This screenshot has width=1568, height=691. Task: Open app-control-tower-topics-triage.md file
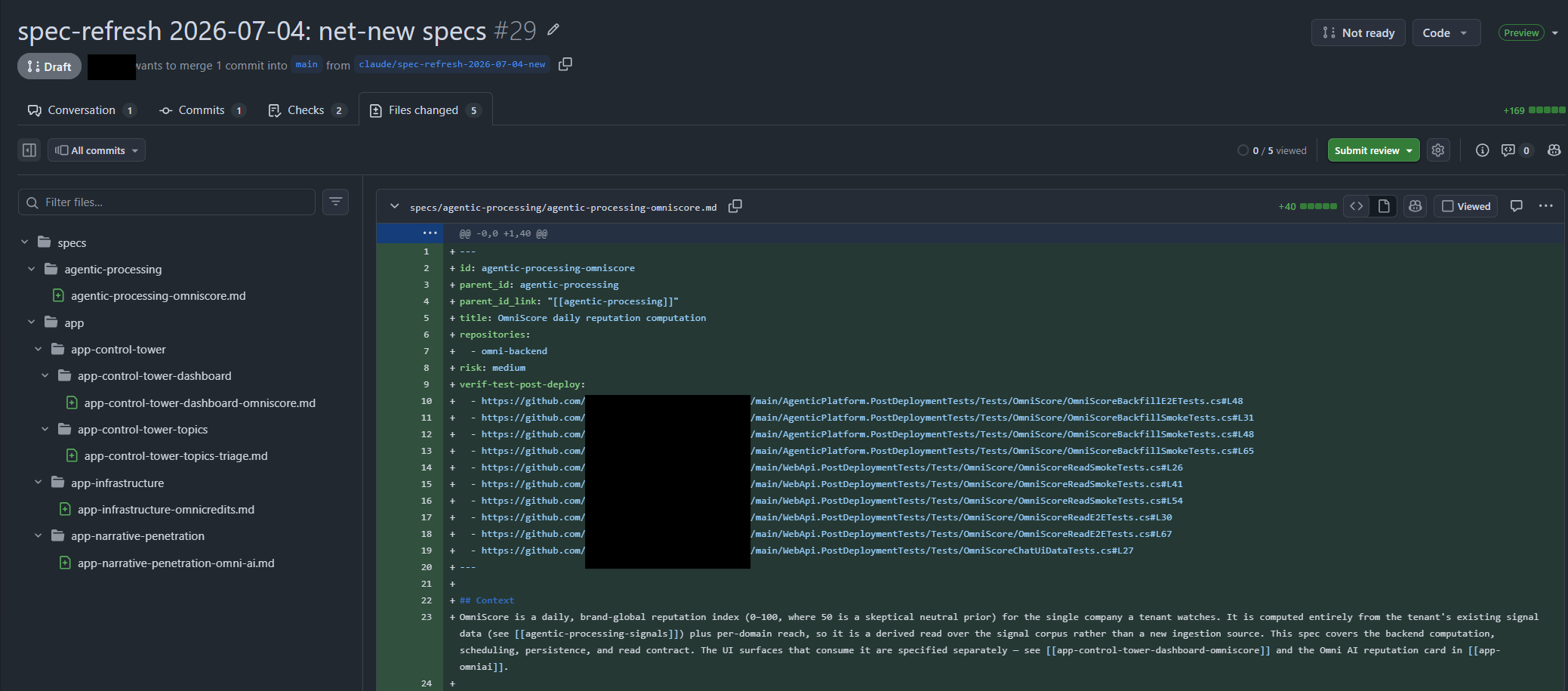pos(175,456)
